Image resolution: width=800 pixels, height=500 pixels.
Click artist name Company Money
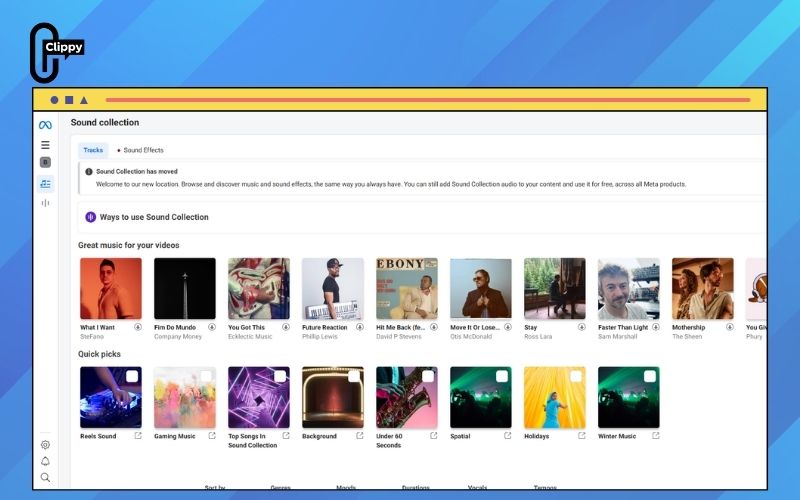click(x=178, y=337)
